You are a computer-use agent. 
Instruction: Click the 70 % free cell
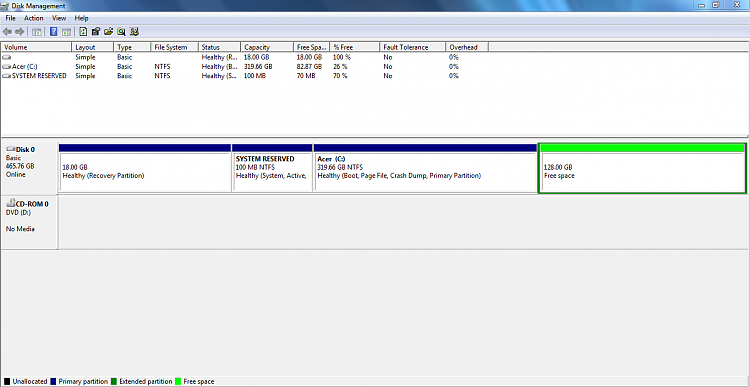(340, 76)
